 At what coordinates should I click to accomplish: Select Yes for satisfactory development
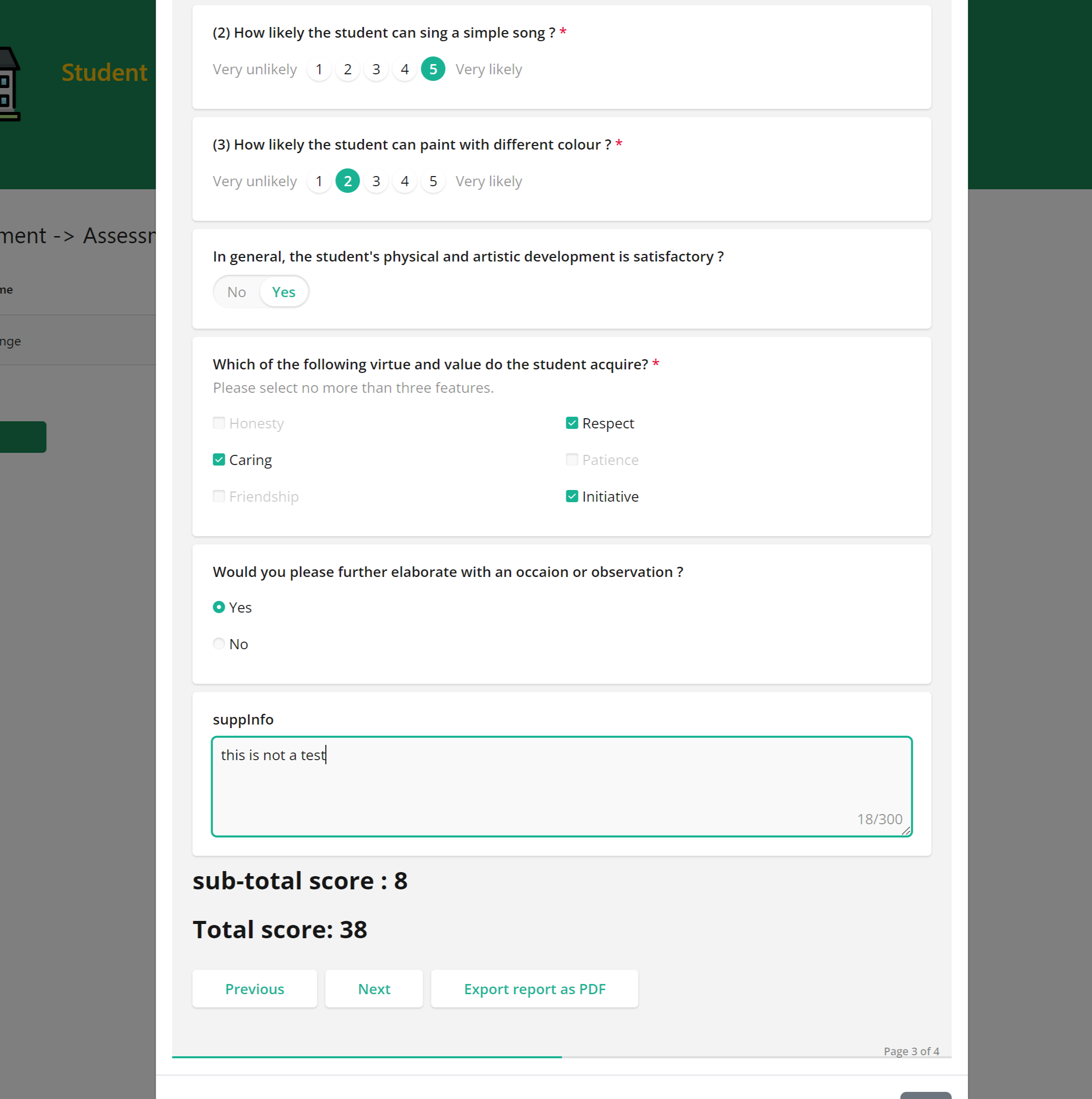(x=283, y=293)
